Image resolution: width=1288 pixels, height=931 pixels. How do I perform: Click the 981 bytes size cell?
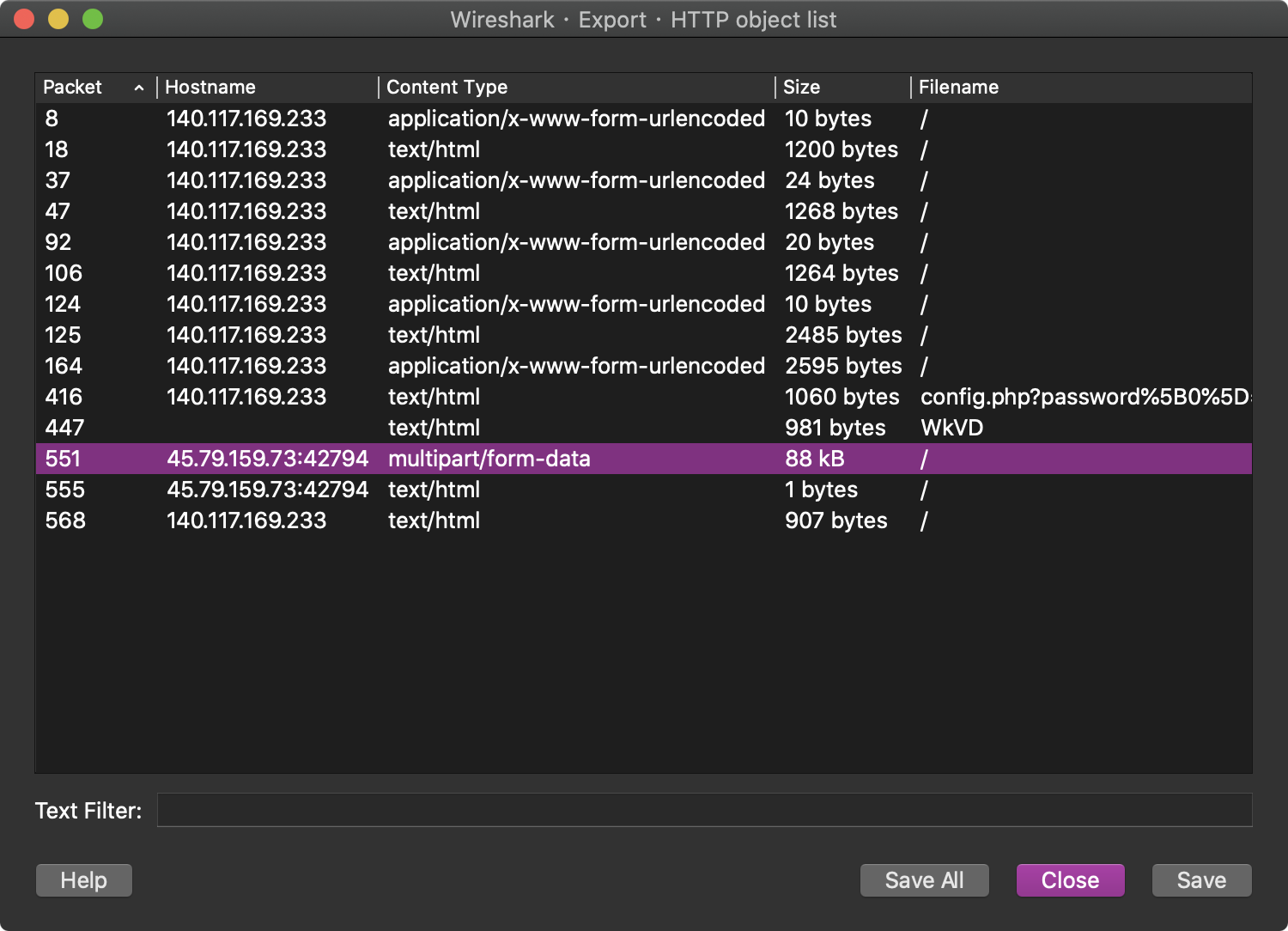tap(835, 428)
